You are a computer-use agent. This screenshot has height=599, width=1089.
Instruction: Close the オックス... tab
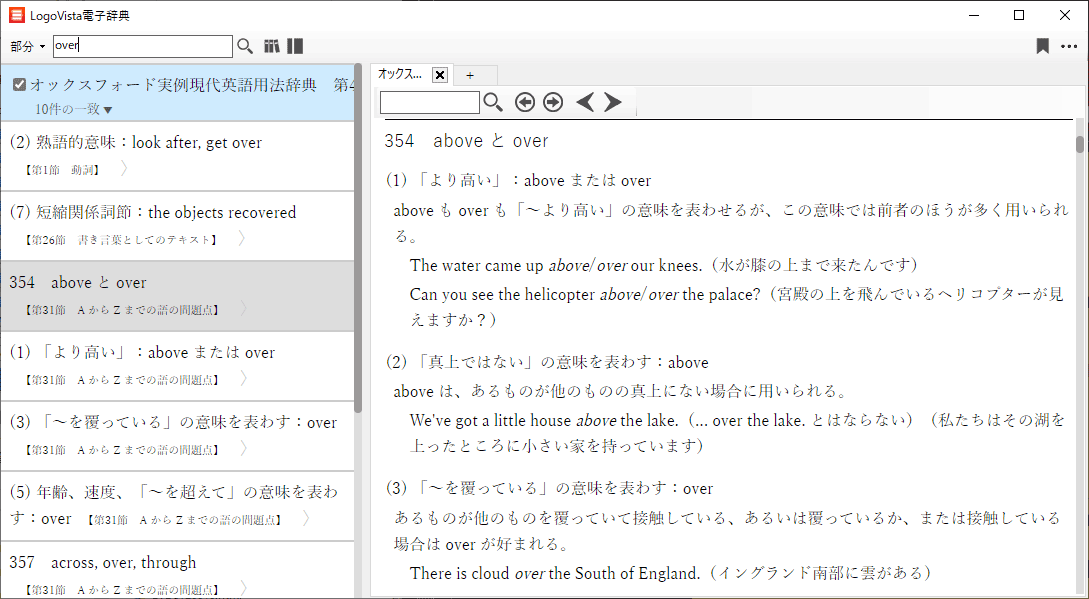click(440, 75)
